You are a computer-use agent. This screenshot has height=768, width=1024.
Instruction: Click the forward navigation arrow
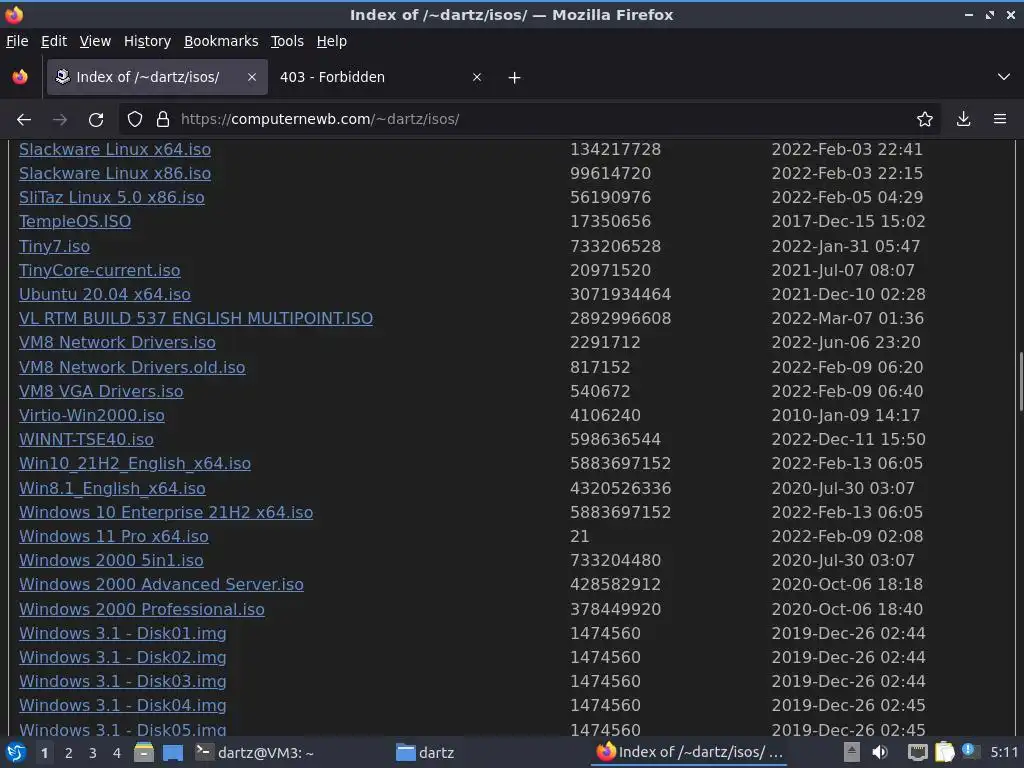pyautogui.click(x=60, y=120)
